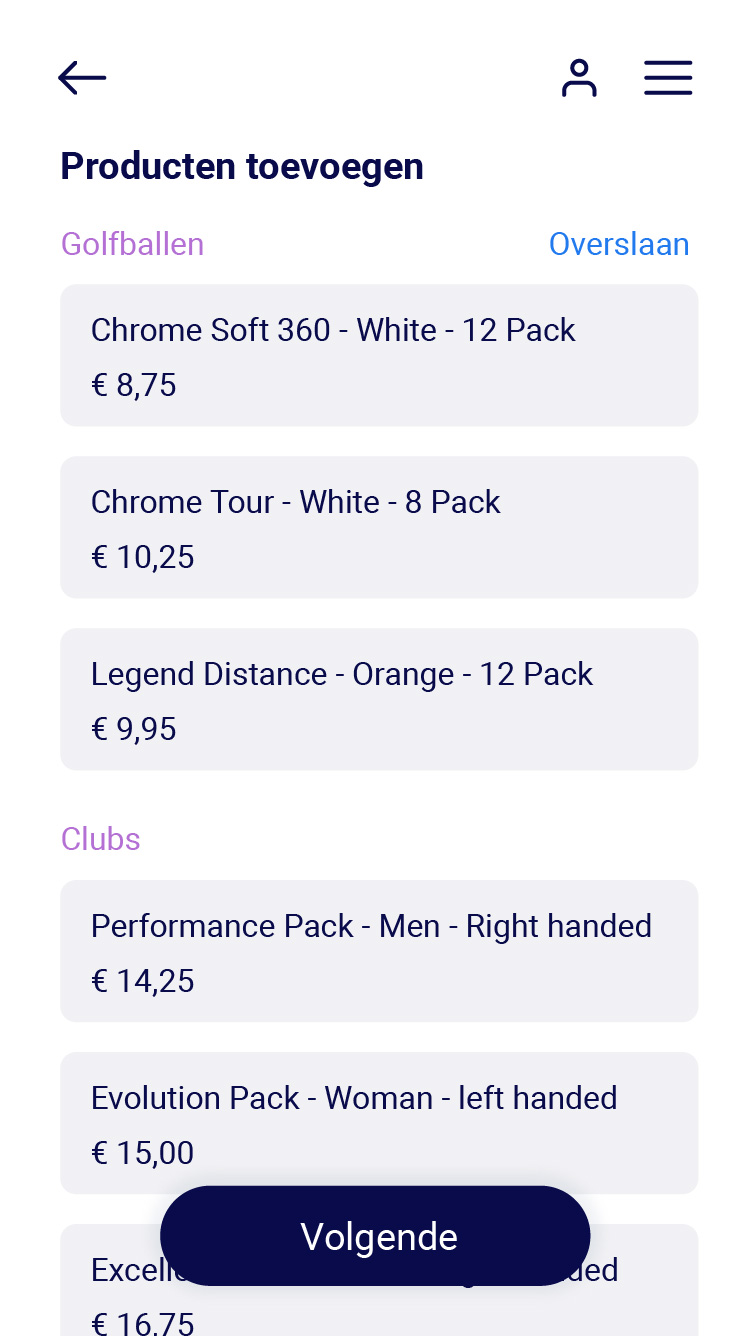Image resolution: width=751 pixels, height=1336 pixels.
Task: Tap the Volgende button
Action: (x=375, y=1236)
